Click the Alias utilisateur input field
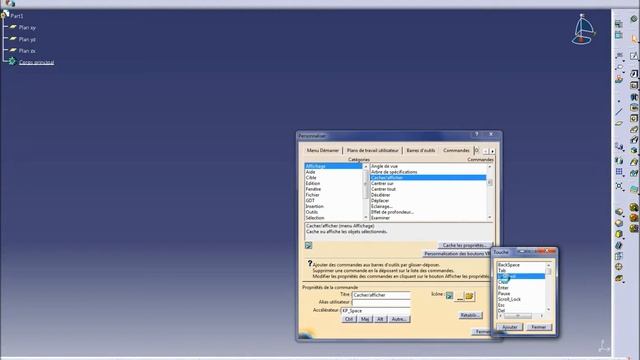Image resolution: width=640 pixels, height=360 pixels. tap(381, 303)
